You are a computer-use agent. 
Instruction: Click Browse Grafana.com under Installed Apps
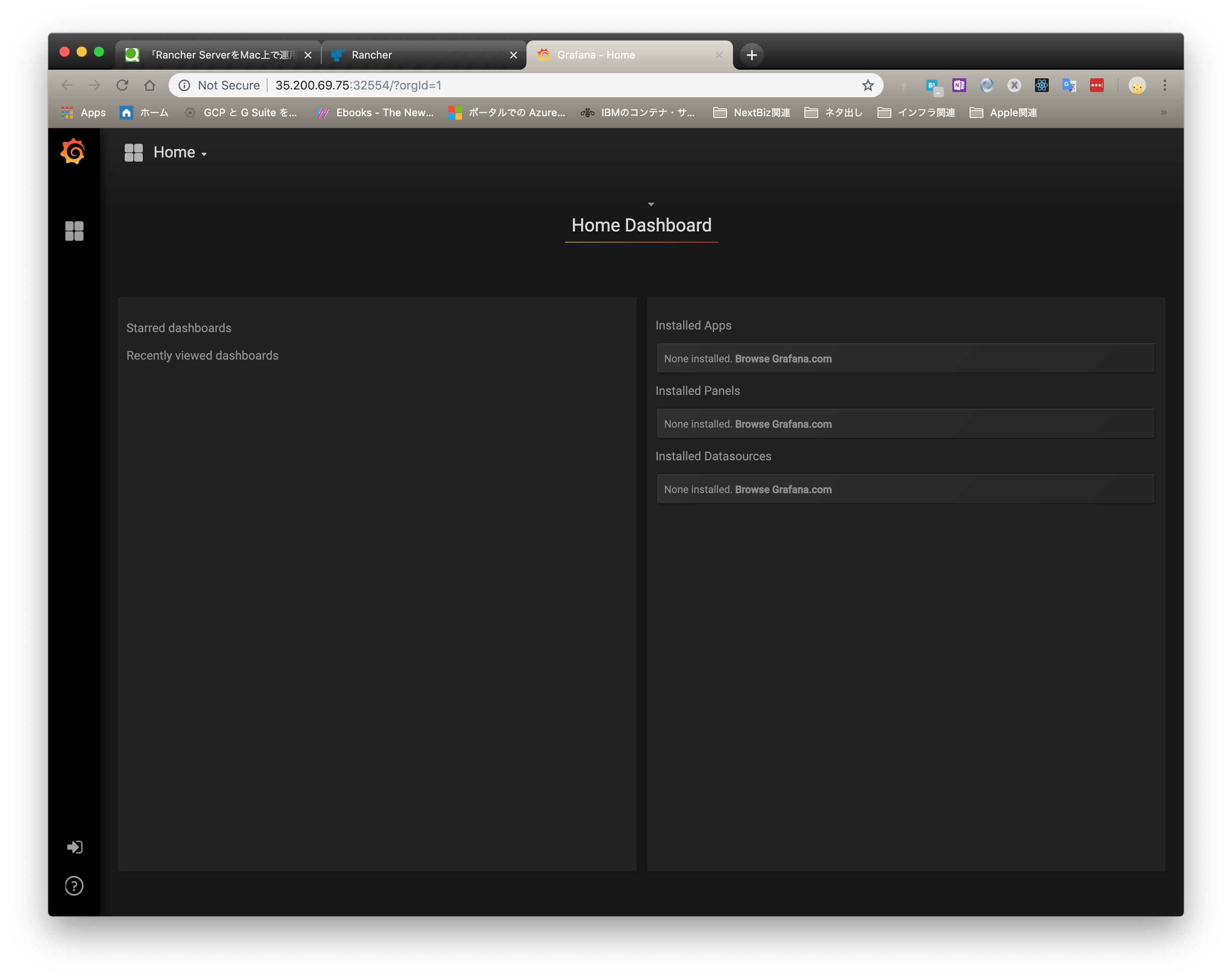pos(783,359)
